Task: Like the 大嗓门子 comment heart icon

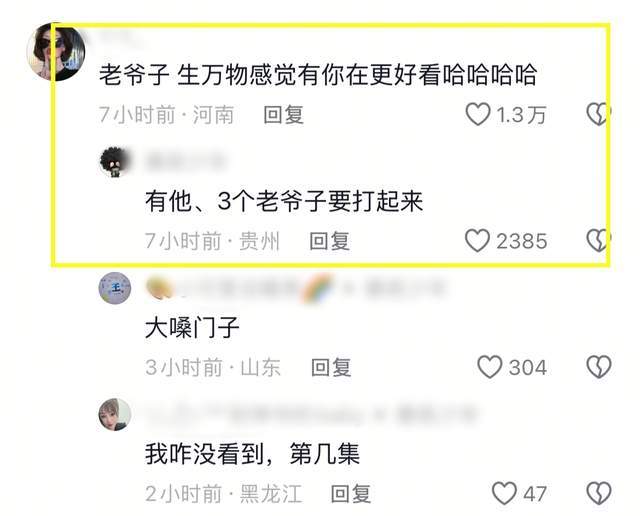Action: [x=490, y=367]
